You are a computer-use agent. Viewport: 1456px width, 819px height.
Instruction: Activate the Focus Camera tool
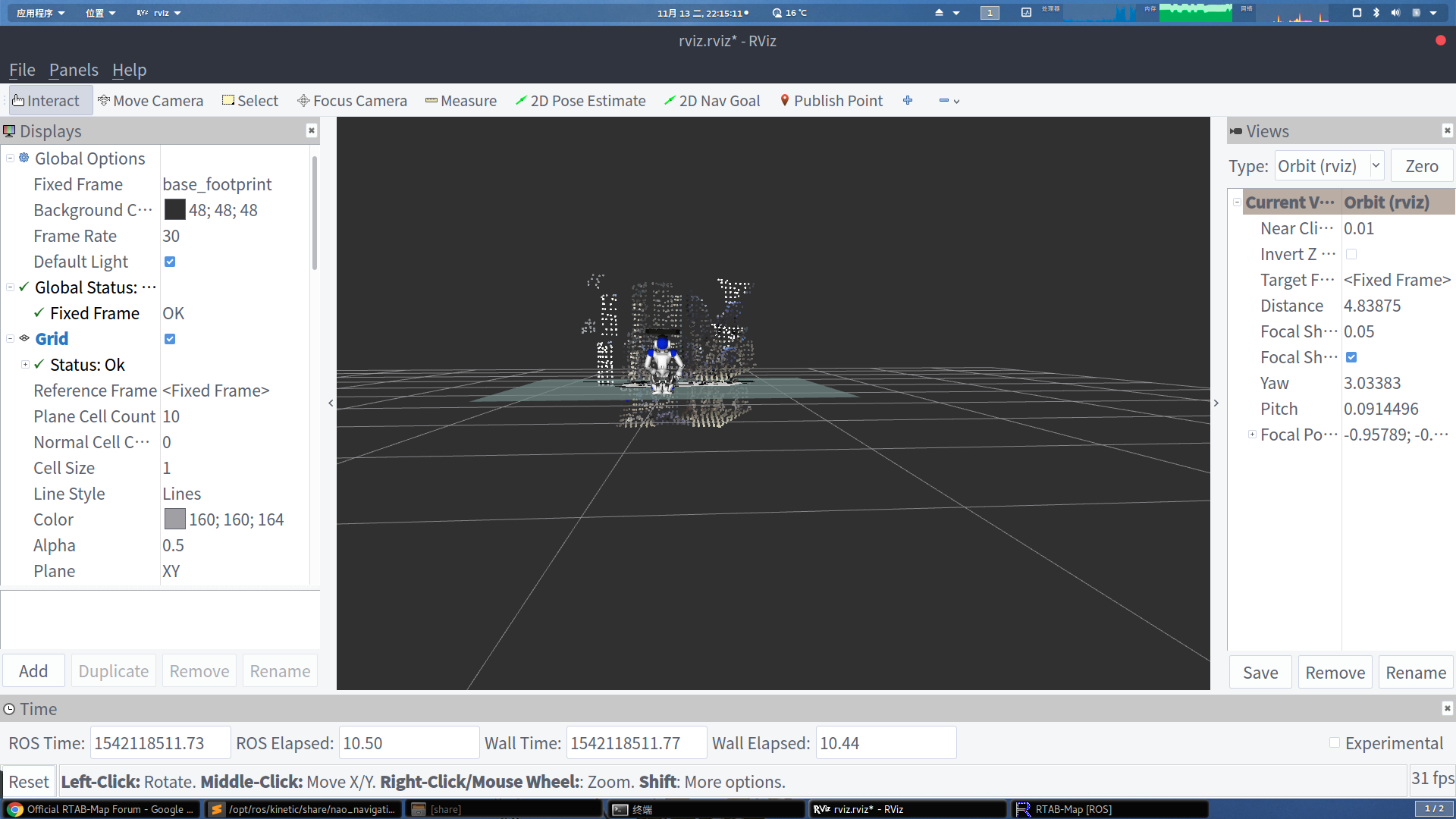pos(352,101)
